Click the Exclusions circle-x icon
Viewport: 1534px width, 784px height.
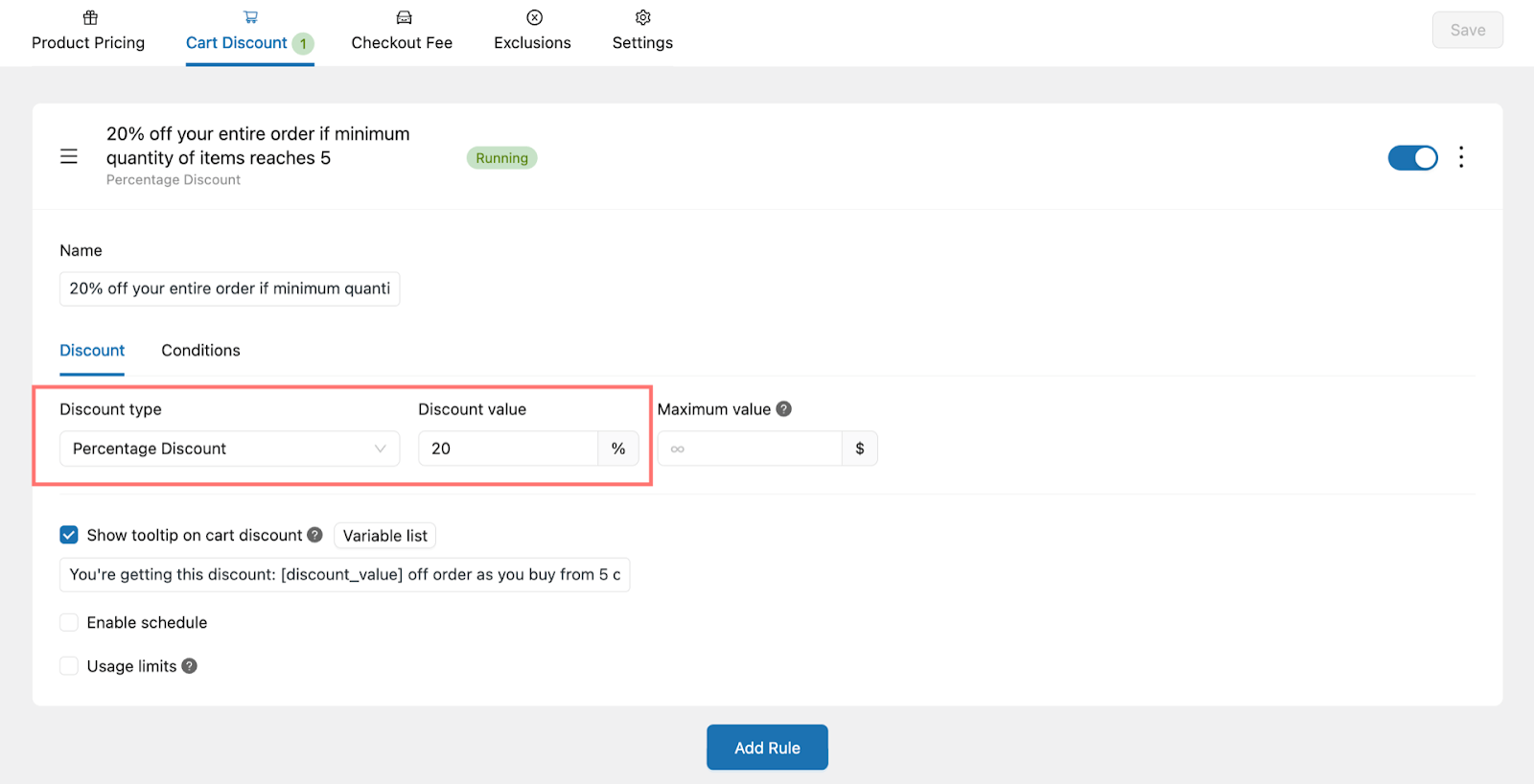click(x=535, y=17)
